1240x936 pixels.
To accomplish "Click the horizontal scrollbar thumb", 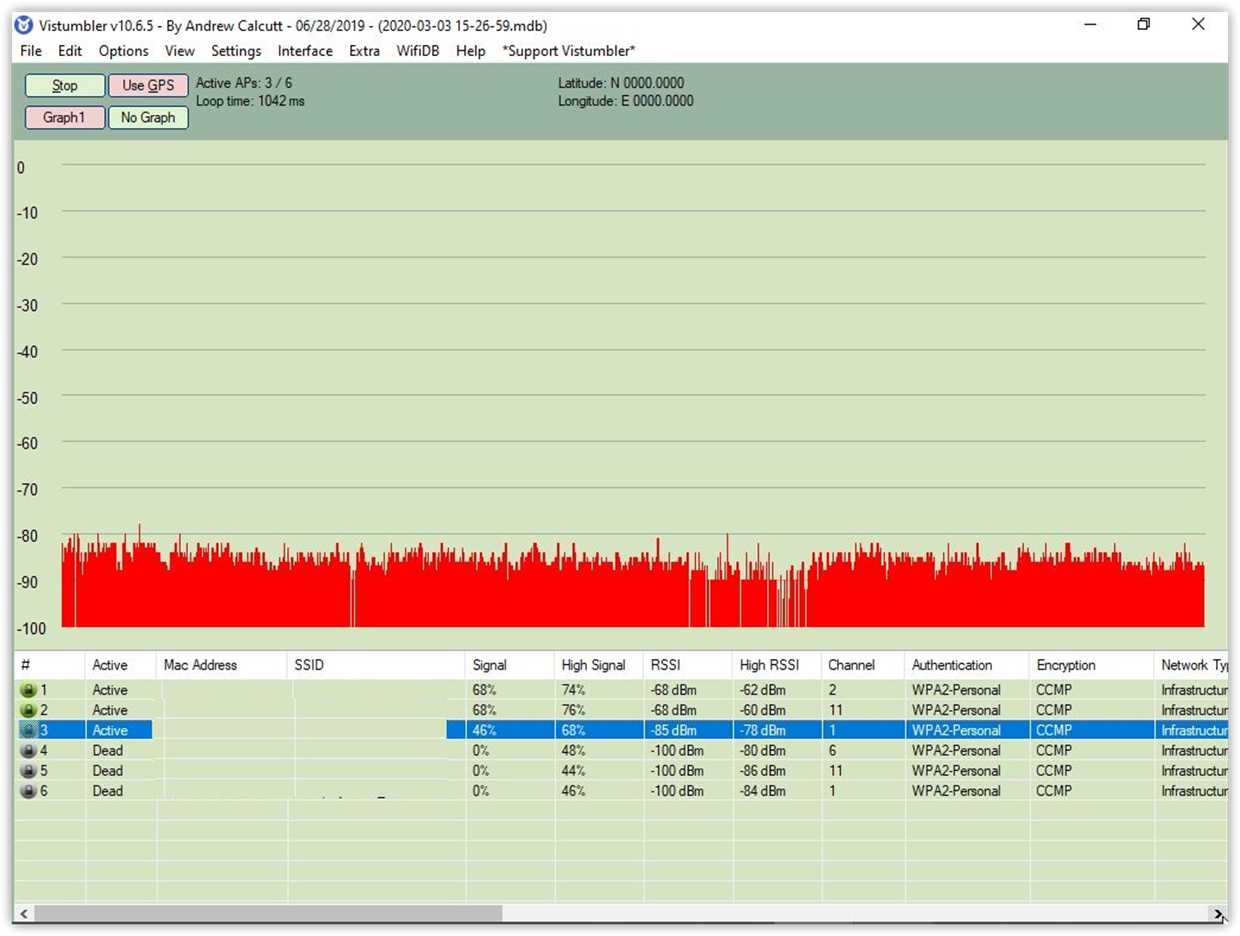I will pos(267,914).
